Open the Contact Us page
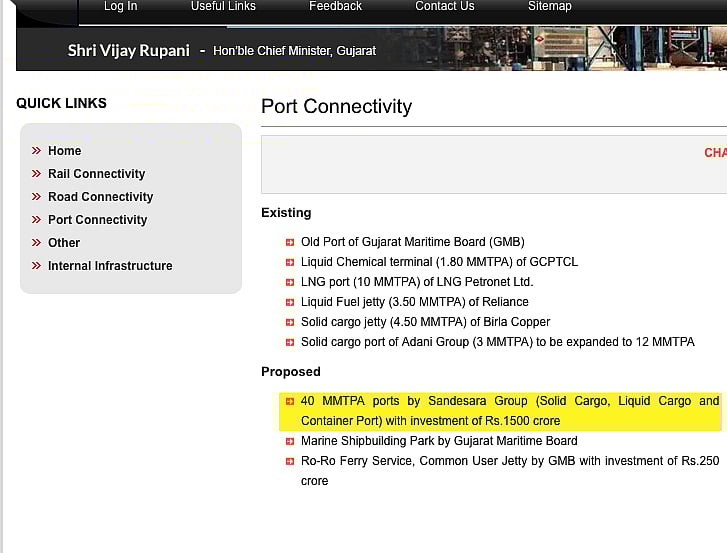This screenshot has width=727, height=553. click(445, 7)
